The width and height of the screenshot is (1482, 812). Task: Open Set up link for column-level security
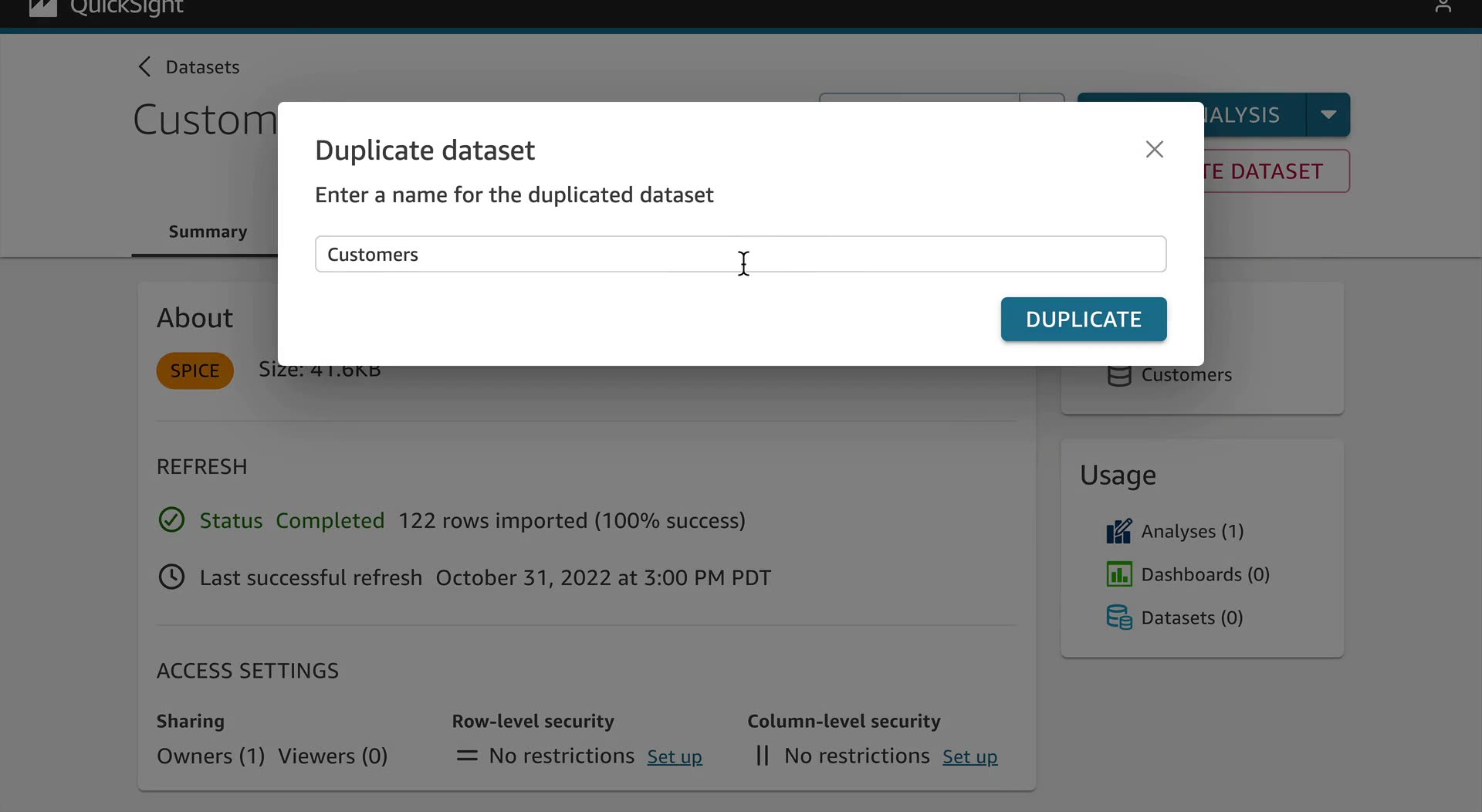[x=969, y=756]
